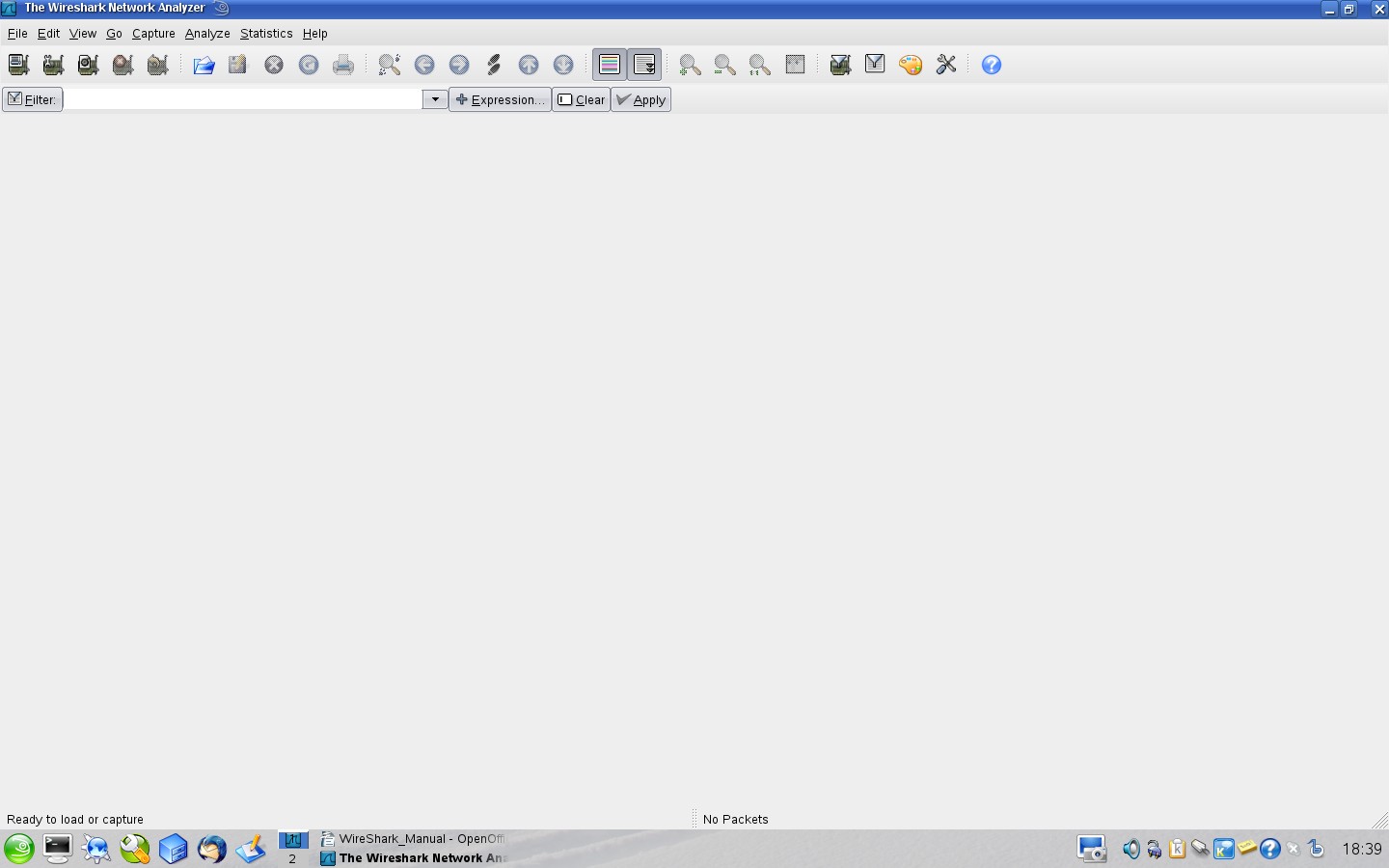Close the capture file icon
Image resolution: width=1389 pixels, height=868 pixels.
(x=274, y=65)
